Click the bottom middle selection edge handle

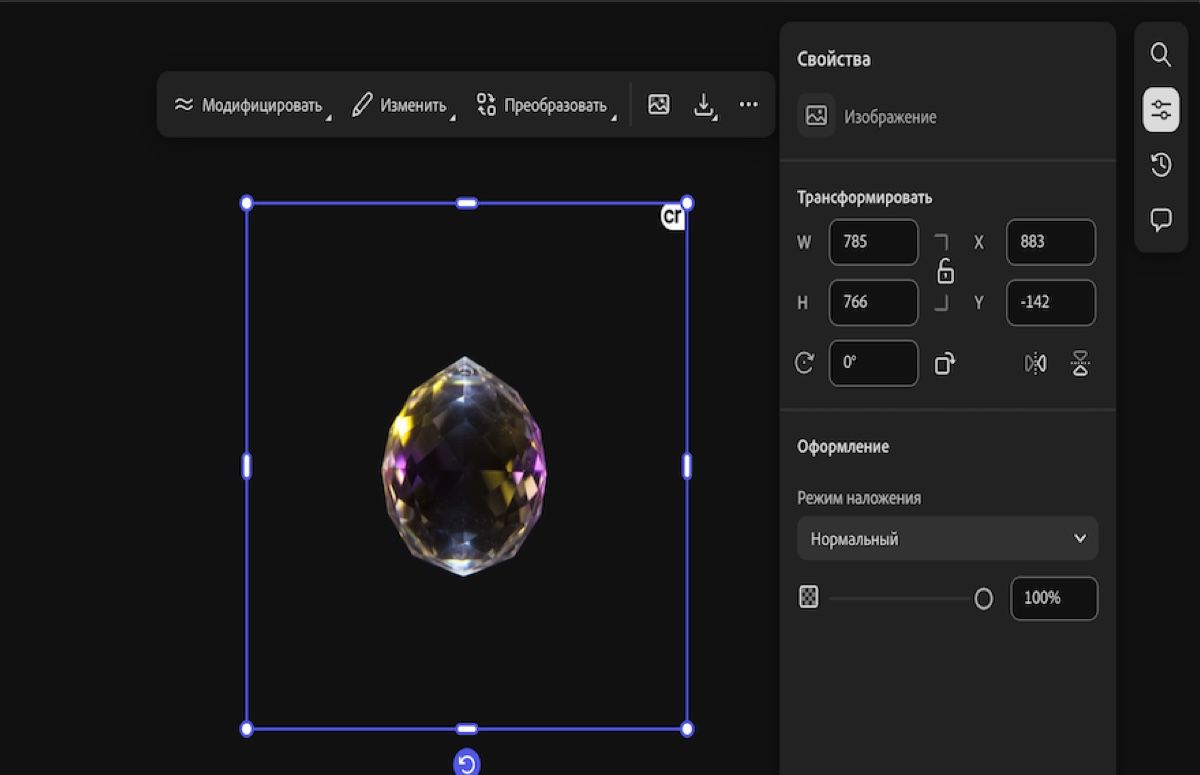tap(467, 729)
